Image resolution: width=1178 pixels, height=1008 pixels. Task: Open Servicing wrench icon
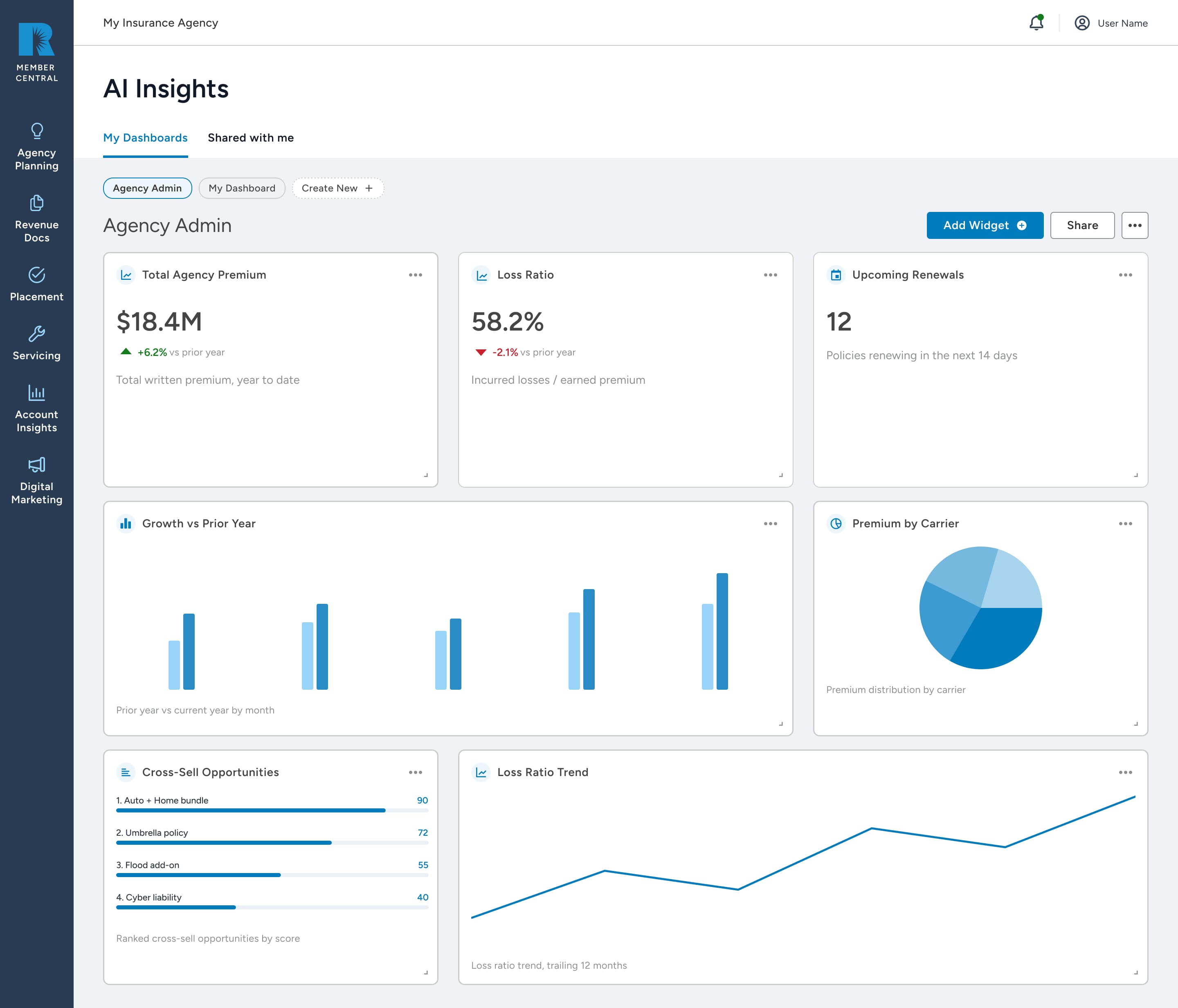pos(37,334)
